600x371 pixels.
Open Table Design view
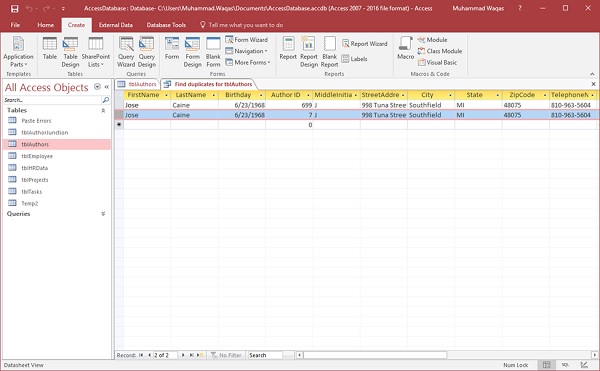coord(70,52)
